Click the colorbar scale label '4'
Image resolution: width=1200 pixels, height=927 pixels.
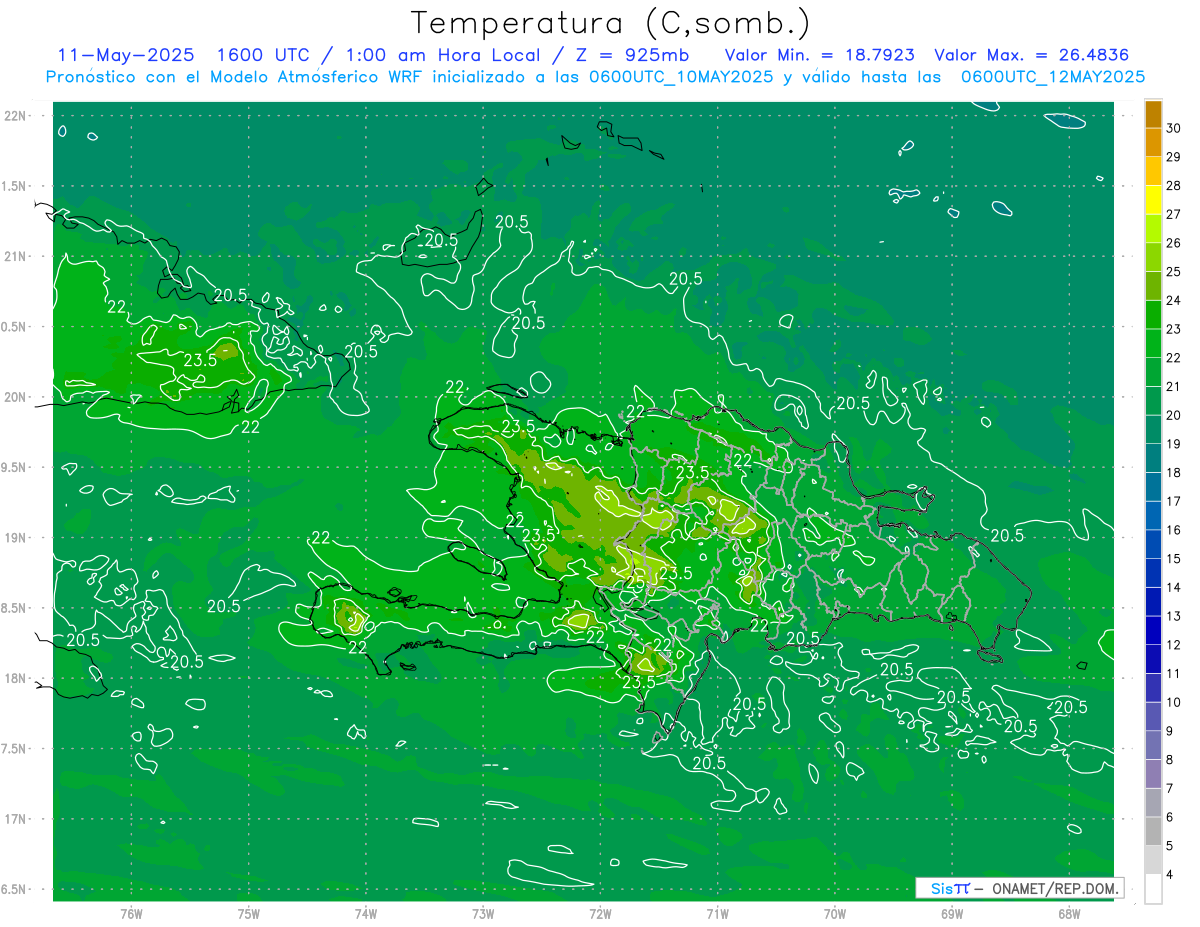[1171, 875]
